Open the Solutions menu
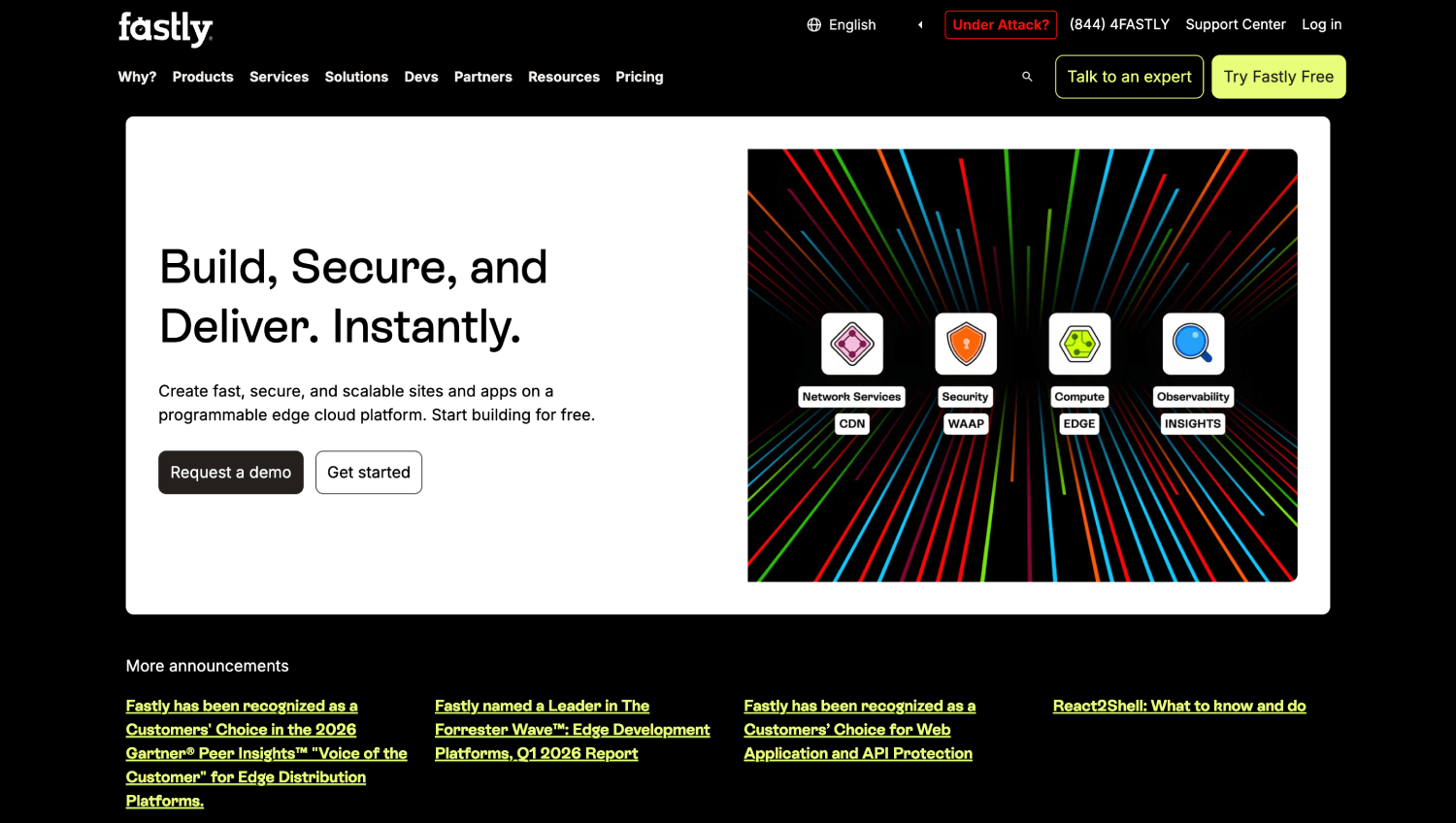The width and height of the screenshot is (1456, 823). (356, 77)
